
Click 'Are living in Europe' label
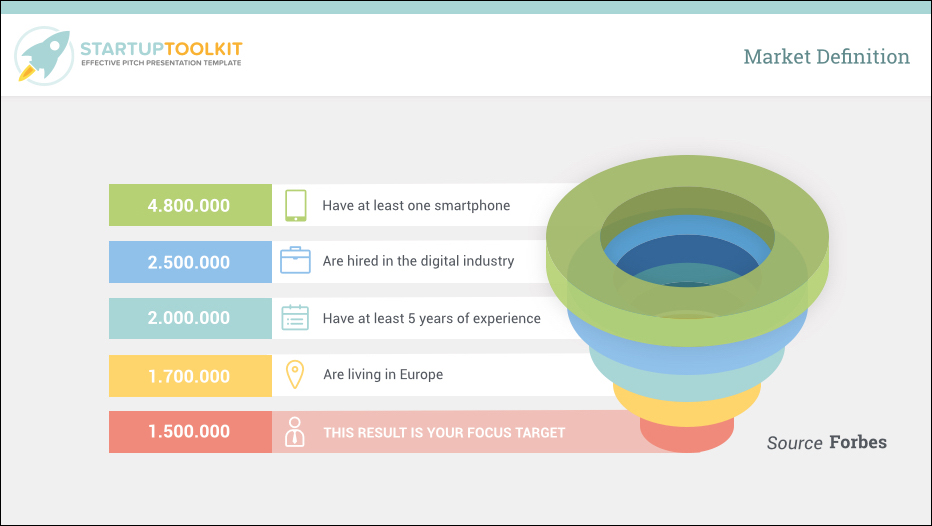click(x=383, y=374)
